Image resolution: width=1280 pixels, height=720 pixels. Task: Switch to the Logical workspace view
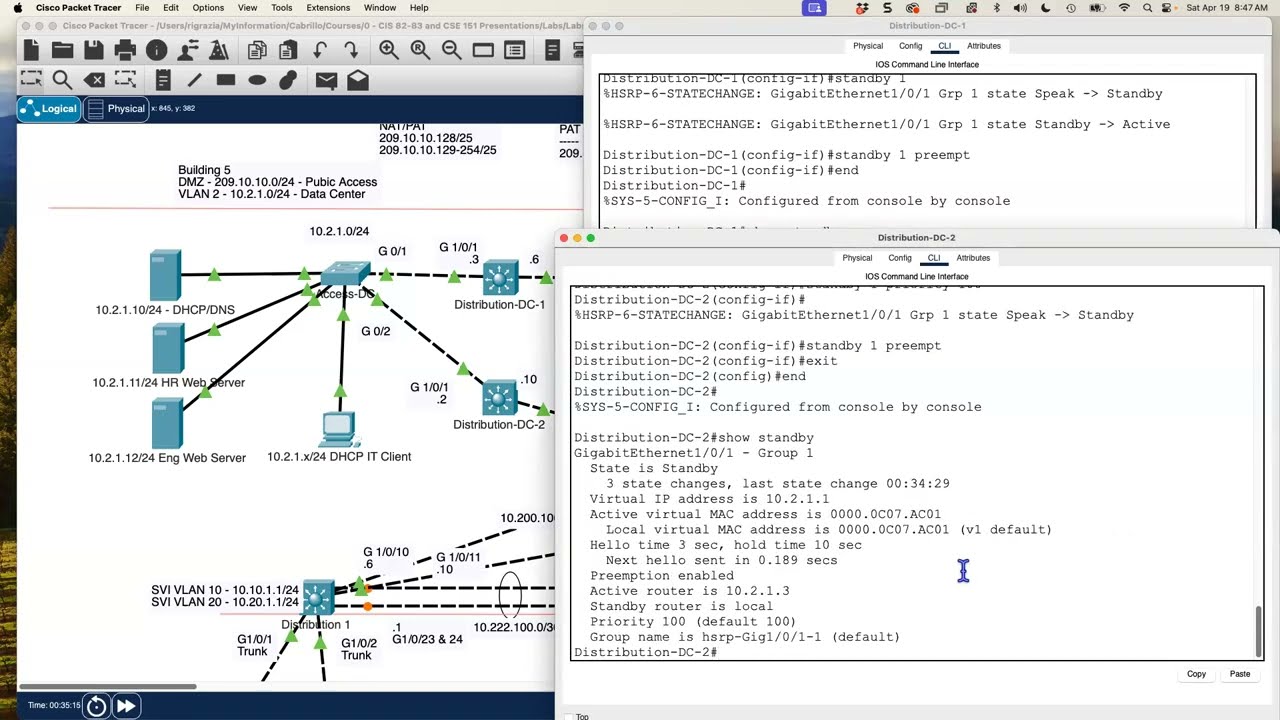click(x=48, y=109)
